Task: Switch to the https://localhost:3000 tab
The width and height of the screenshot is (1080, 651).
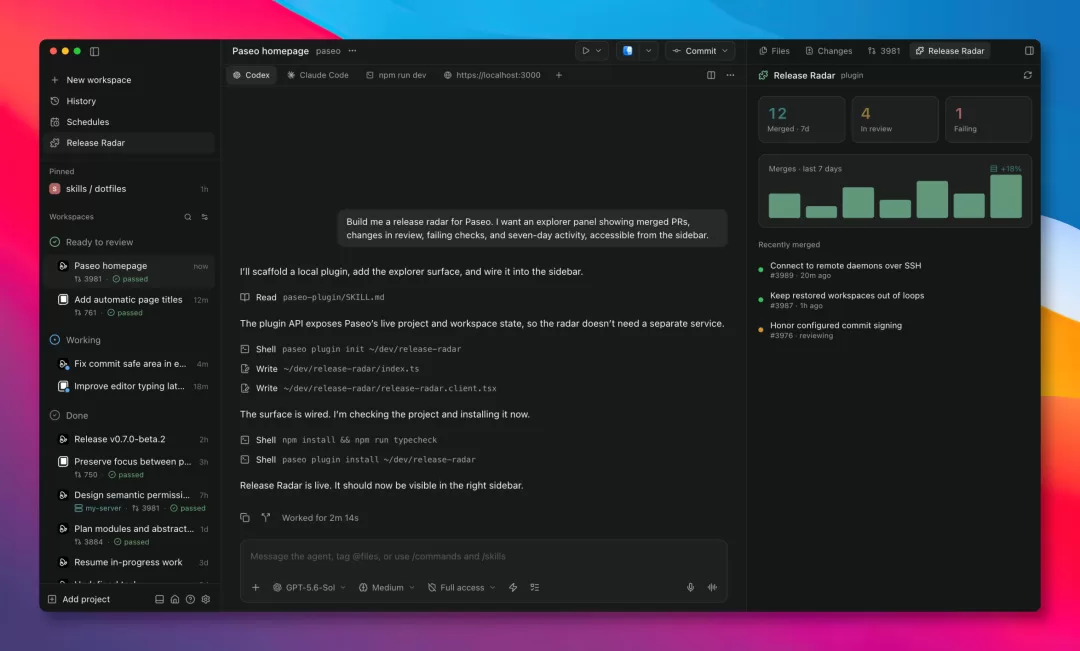Action: tap(492, 75)
